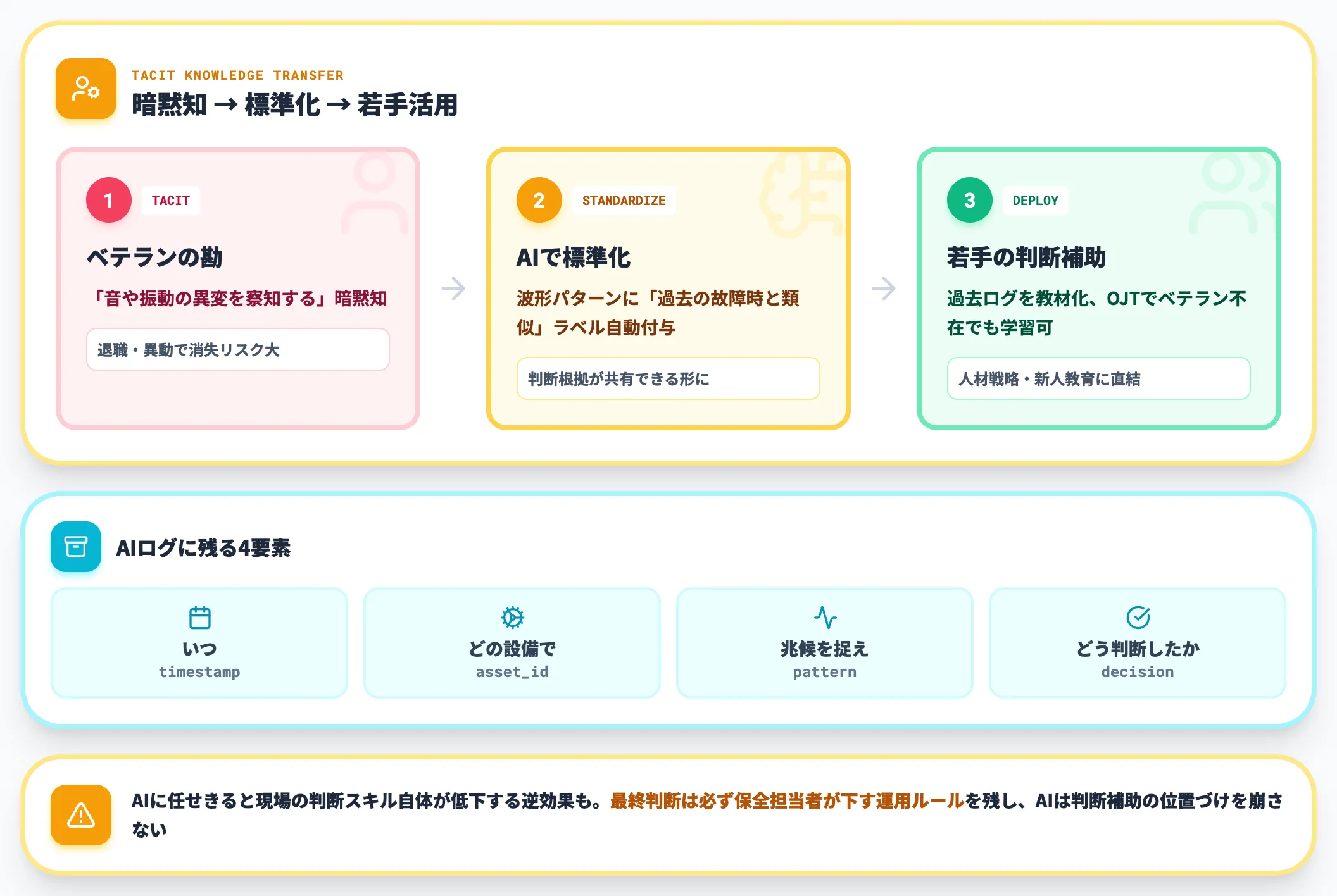The width and height of the screenshot is (1337, 896).
Task: Click the 暗黙知 → 標準化 → 若手活用 title
Action: point(294,104)
